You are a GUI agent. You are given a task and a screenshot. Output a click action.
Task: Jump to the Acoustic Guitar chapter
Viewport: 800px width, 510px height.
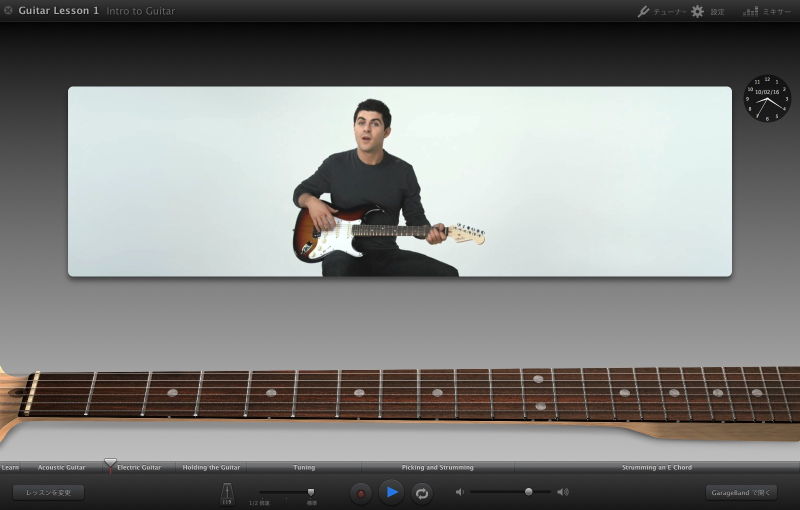pyautogui.click(x=62, y=467)
